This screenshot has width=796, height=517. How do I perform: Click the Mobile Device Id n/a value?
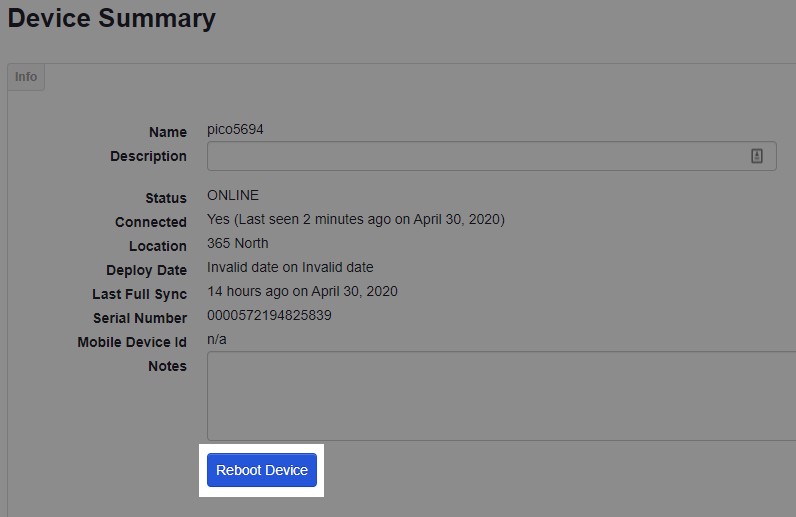(x=217, y=339)
